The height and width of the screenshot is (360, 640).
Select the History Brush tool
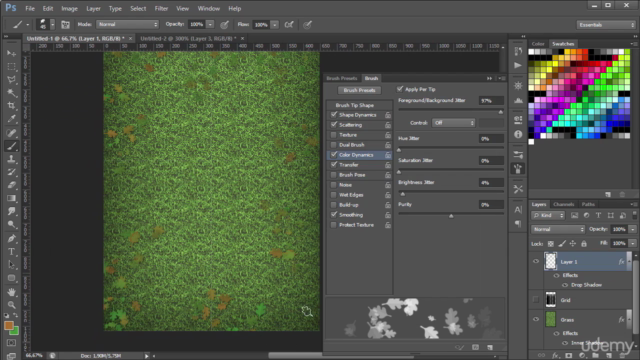pyautogui.click(x=11, y=172)
